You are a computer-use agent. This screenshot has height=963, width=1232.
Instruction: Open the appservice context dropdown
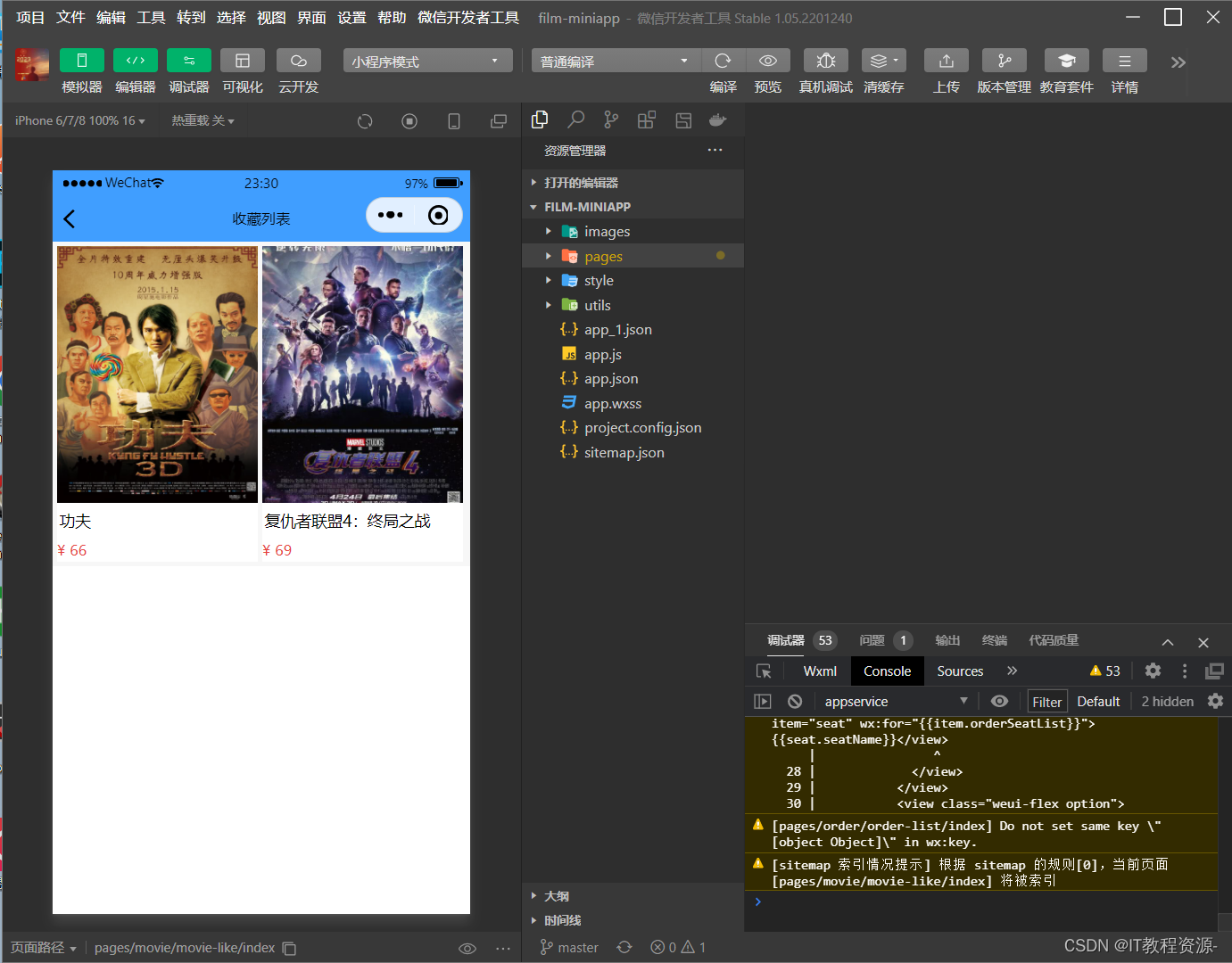896,702
